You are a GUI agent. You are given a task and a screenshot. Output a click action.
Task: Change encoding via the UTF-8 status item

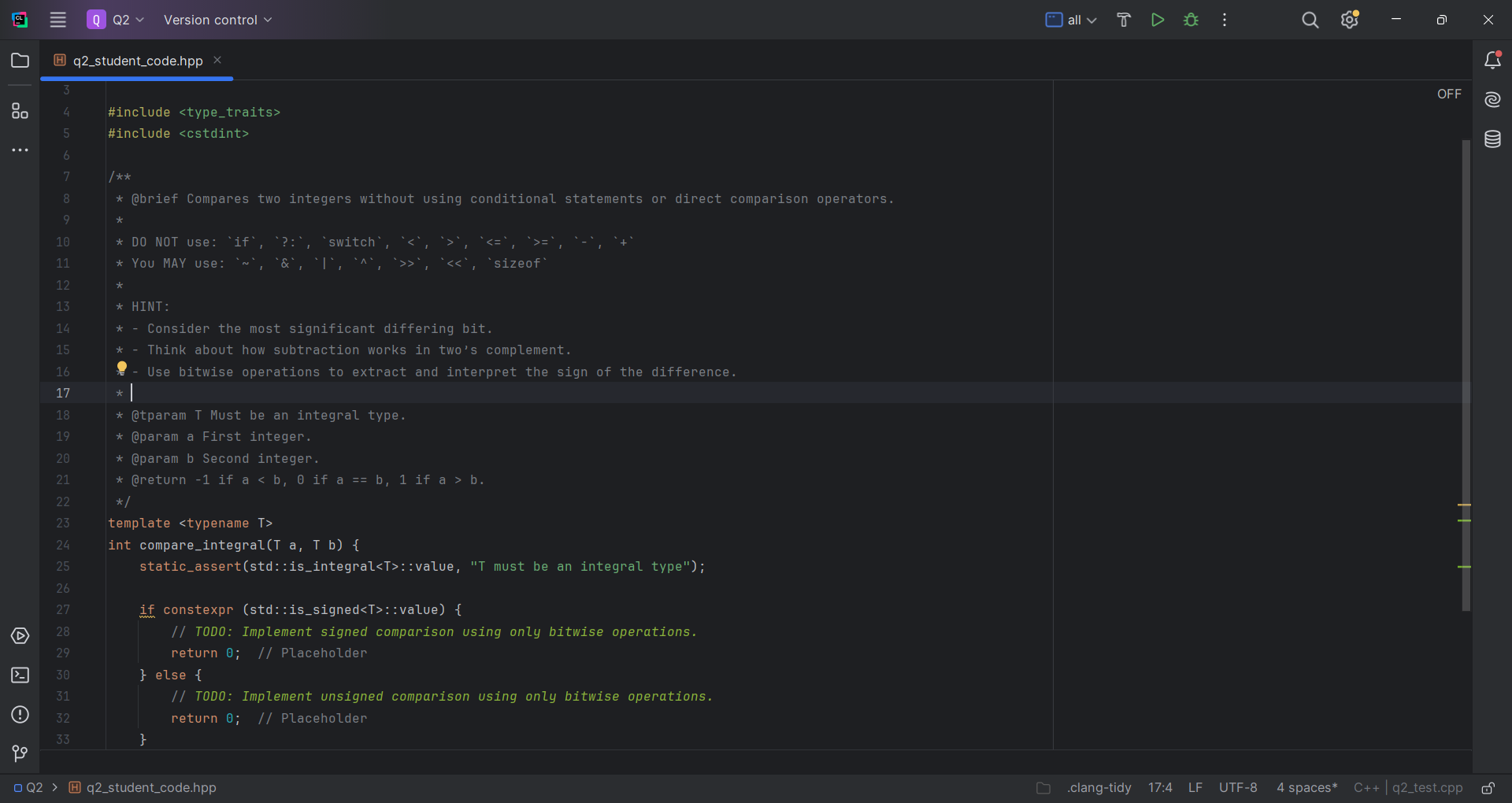coord(1238,788)
